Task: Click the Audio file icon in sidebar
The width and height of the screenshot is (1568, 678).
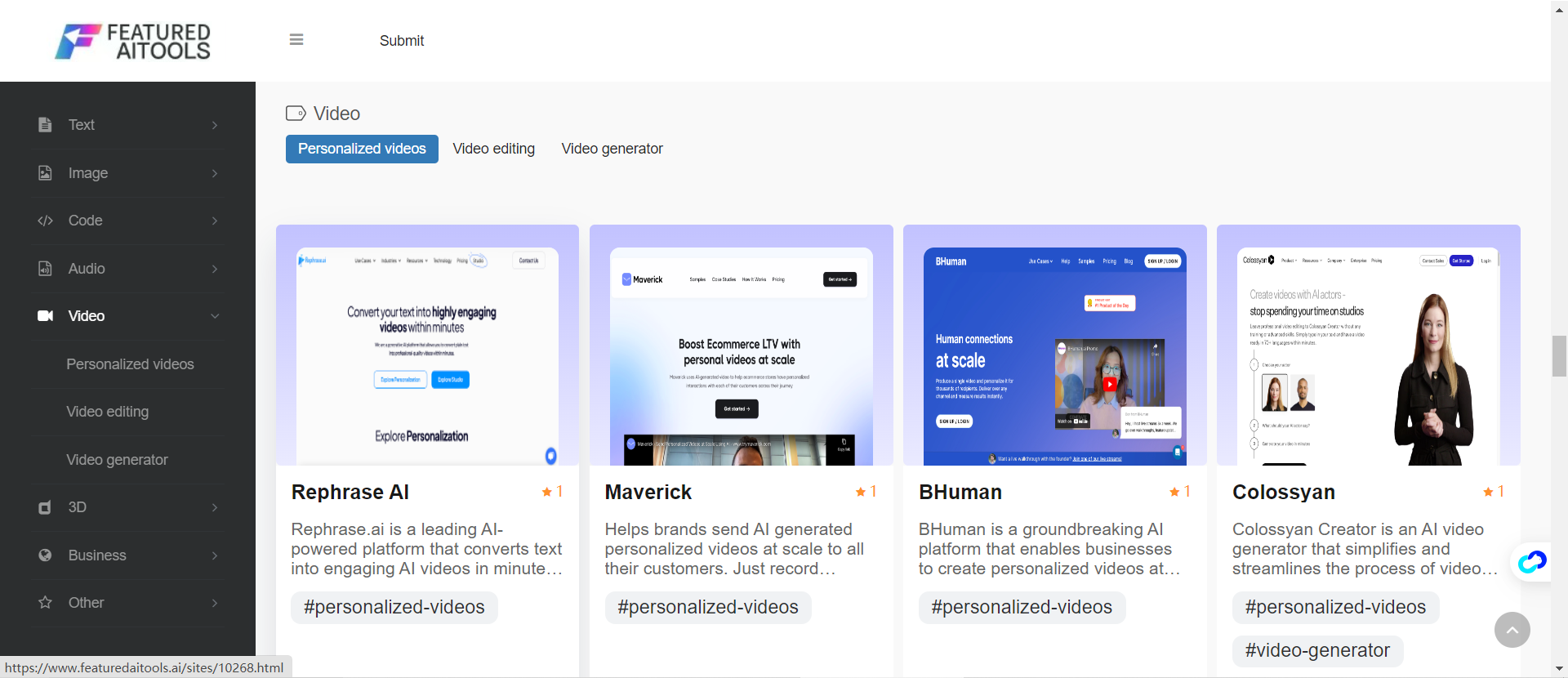Action: click(45, 269)
